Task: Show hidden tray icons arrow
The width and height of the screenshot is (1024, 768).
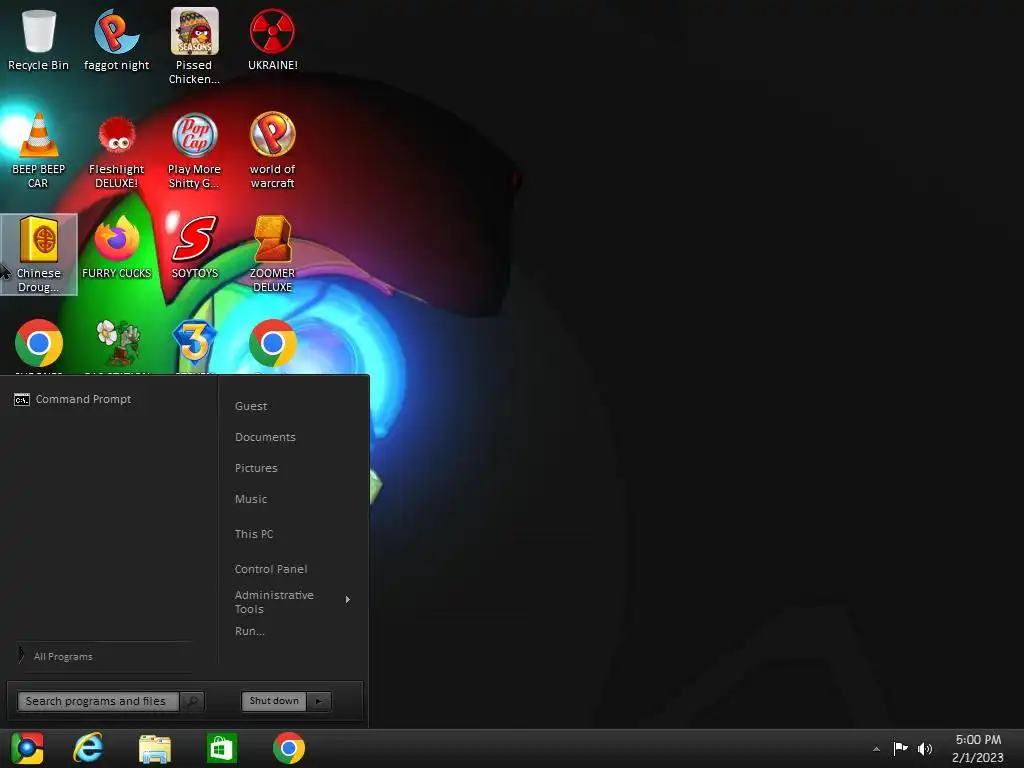Action: [876, 749]
